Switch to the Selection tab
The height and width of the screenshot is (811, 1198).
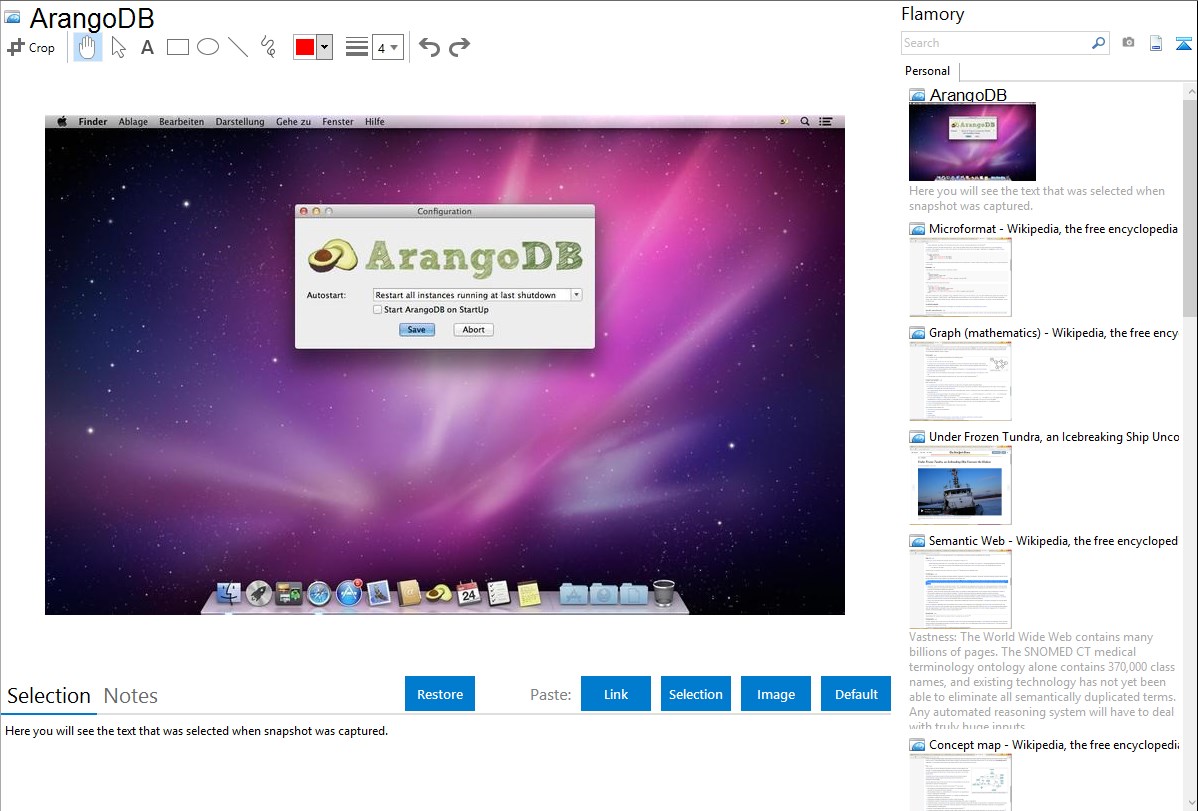tap(49, 696)
